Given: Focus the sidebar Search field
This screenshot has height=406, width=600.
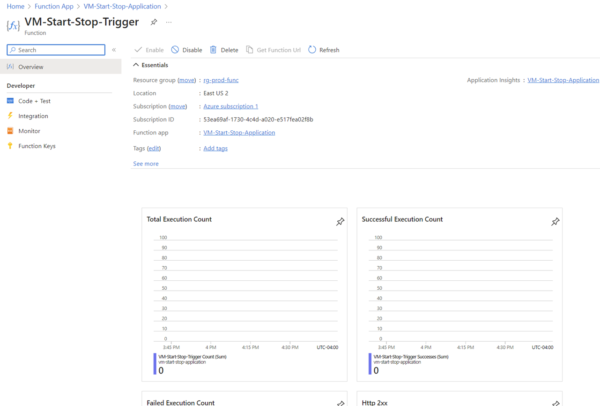Looking at the screenshot, I should [x=56, y=50].
